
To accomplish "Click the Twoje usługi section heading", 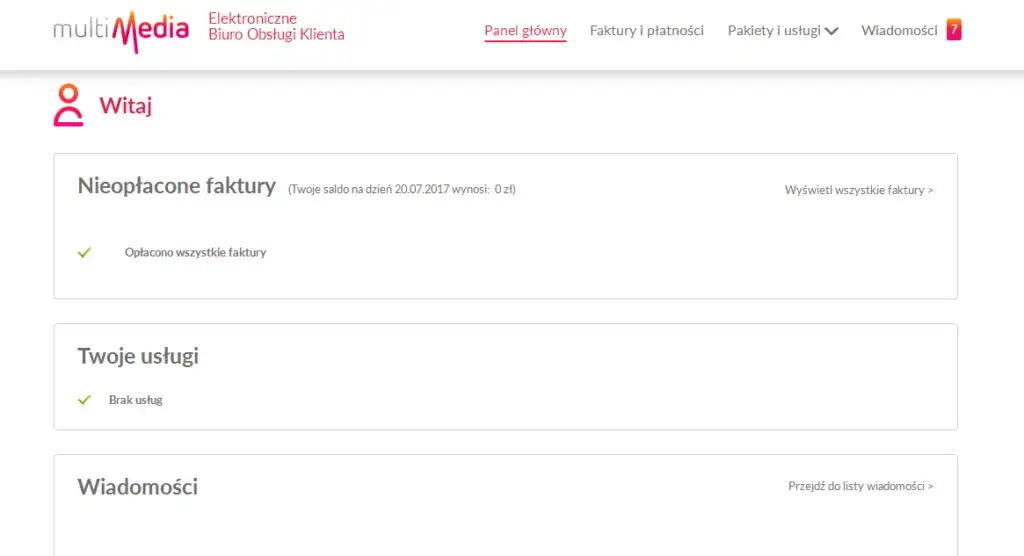I will tap(138, 356).
